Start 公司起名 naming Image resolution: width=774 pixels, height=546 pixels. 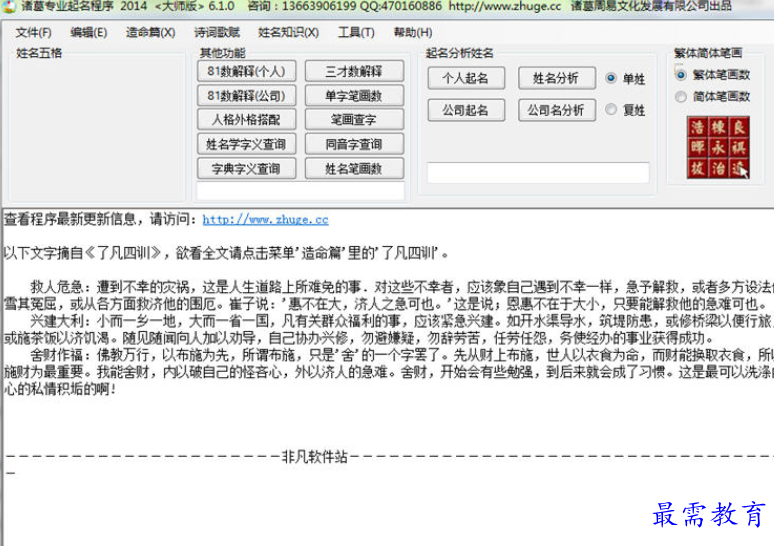pyautogui.click(x=466, y=110)
